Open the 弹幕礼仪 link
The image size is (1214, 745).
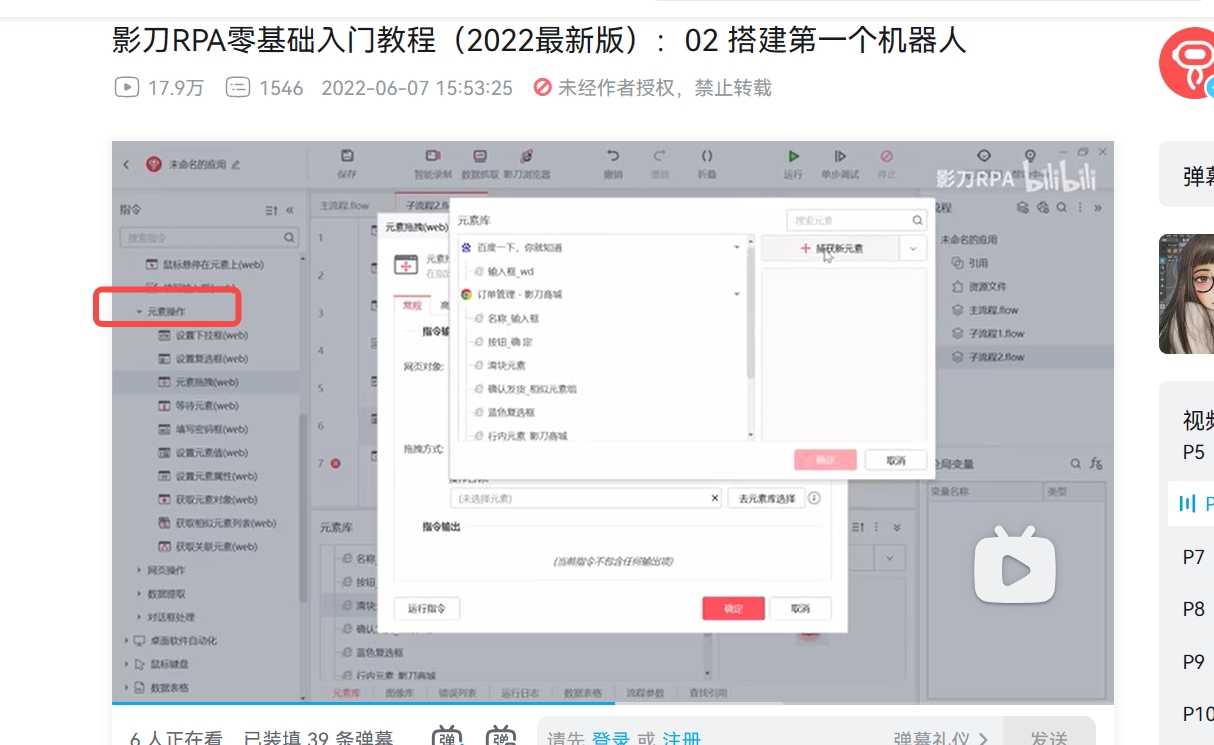(940, 738)
